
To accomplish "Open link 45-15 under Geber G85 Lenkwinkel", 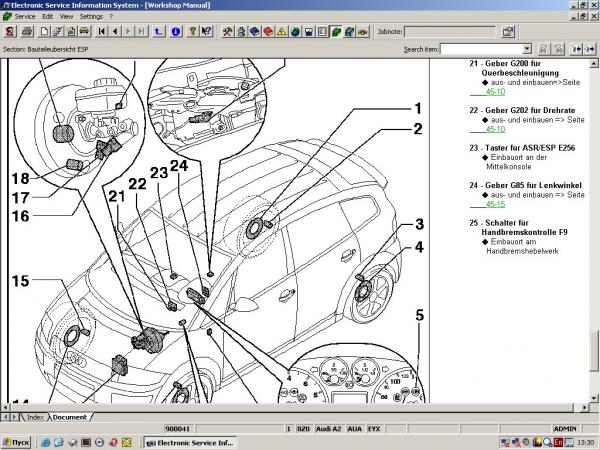I will [x=496, y=204].
